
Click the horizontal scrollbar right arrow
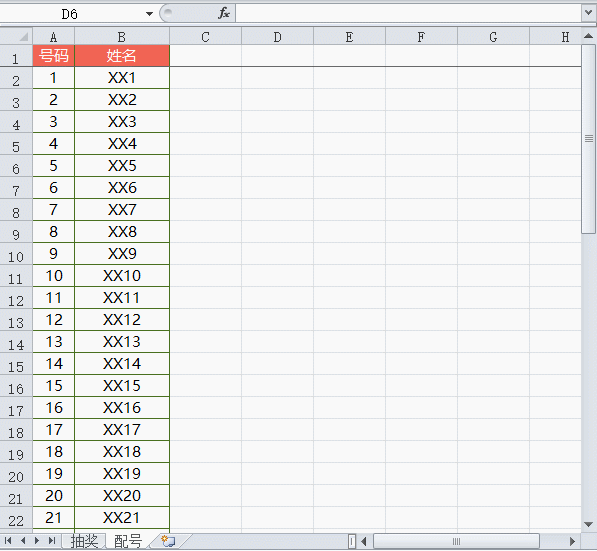click(572, 541)
